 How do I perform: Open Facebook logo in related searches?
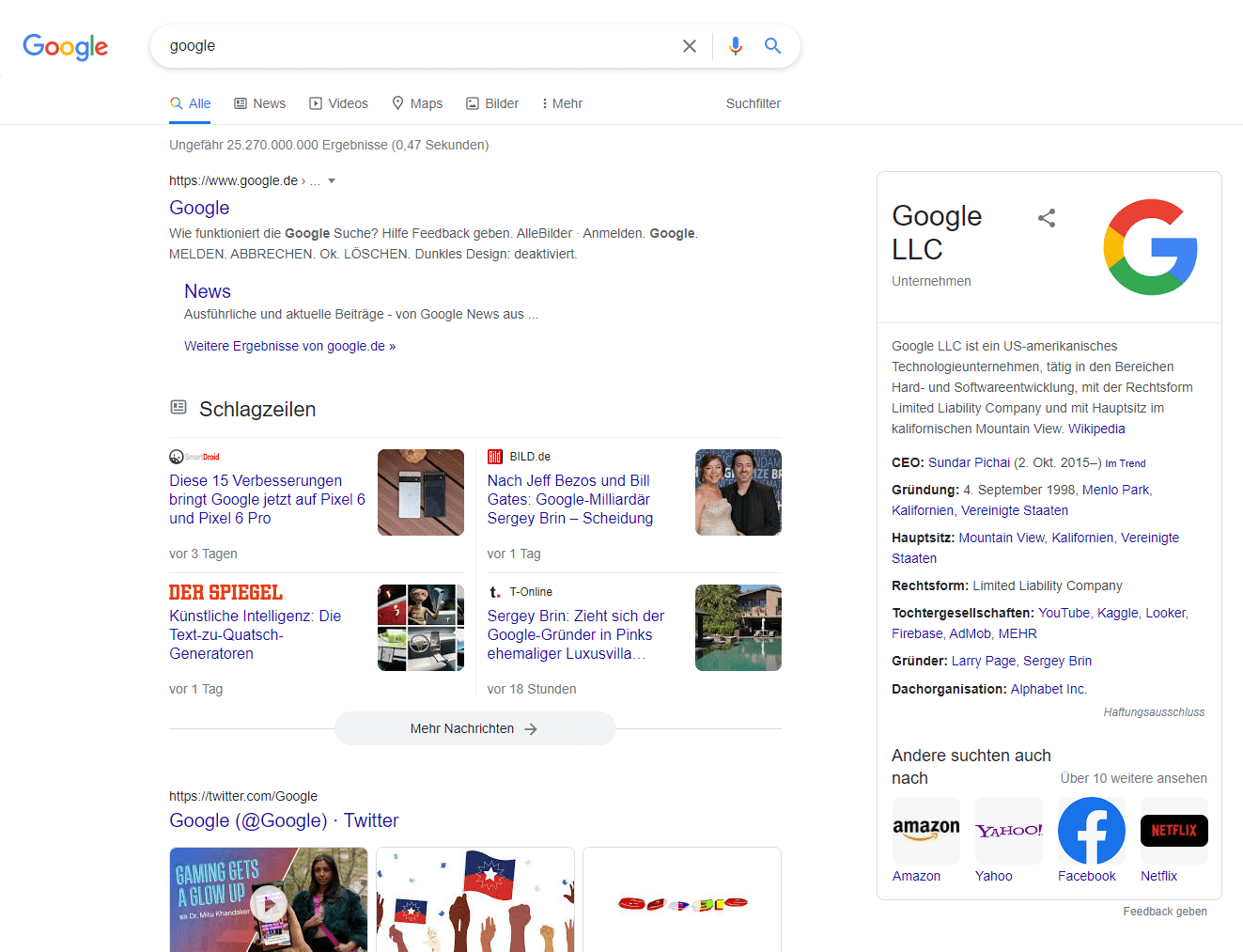(x=1092, y=831)
